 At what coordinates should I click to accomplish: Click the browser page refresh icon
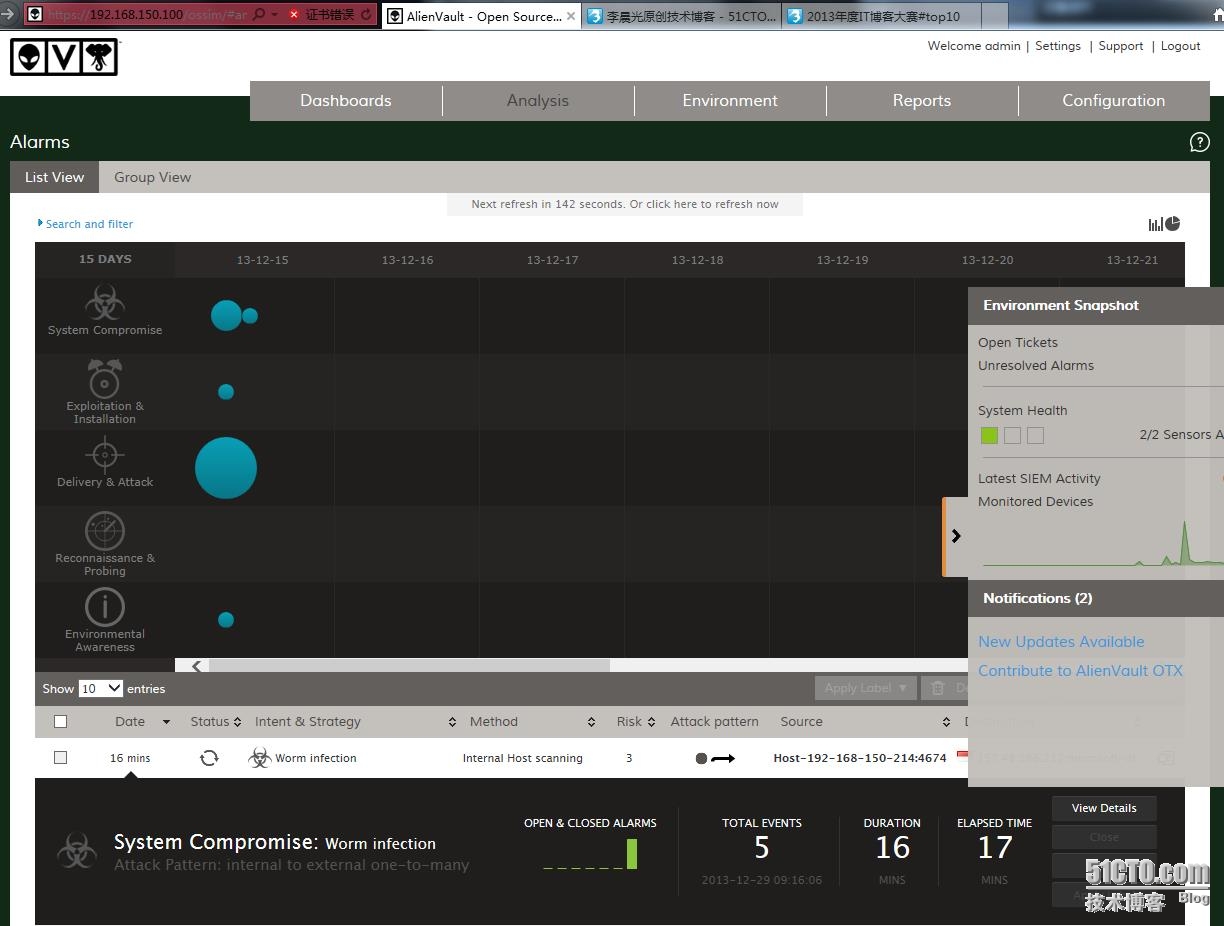pyautogui.click(x=366, y=15)
